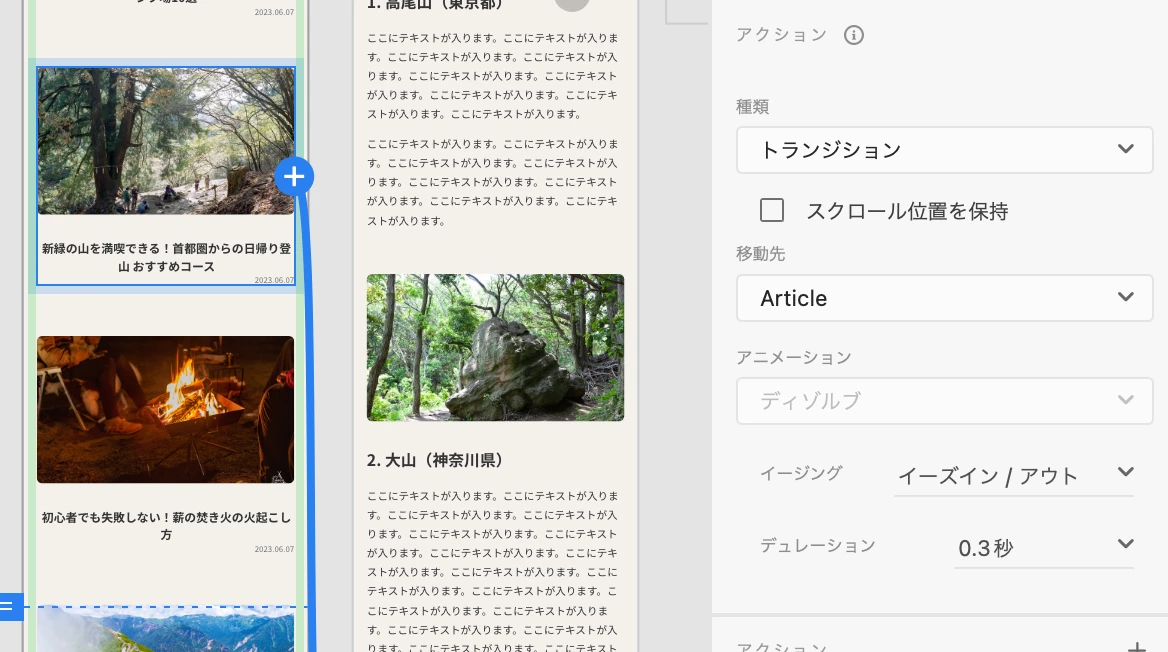Click the blue scroll marker handle
Screen dimensions: 1168x652
pos(10,607)
